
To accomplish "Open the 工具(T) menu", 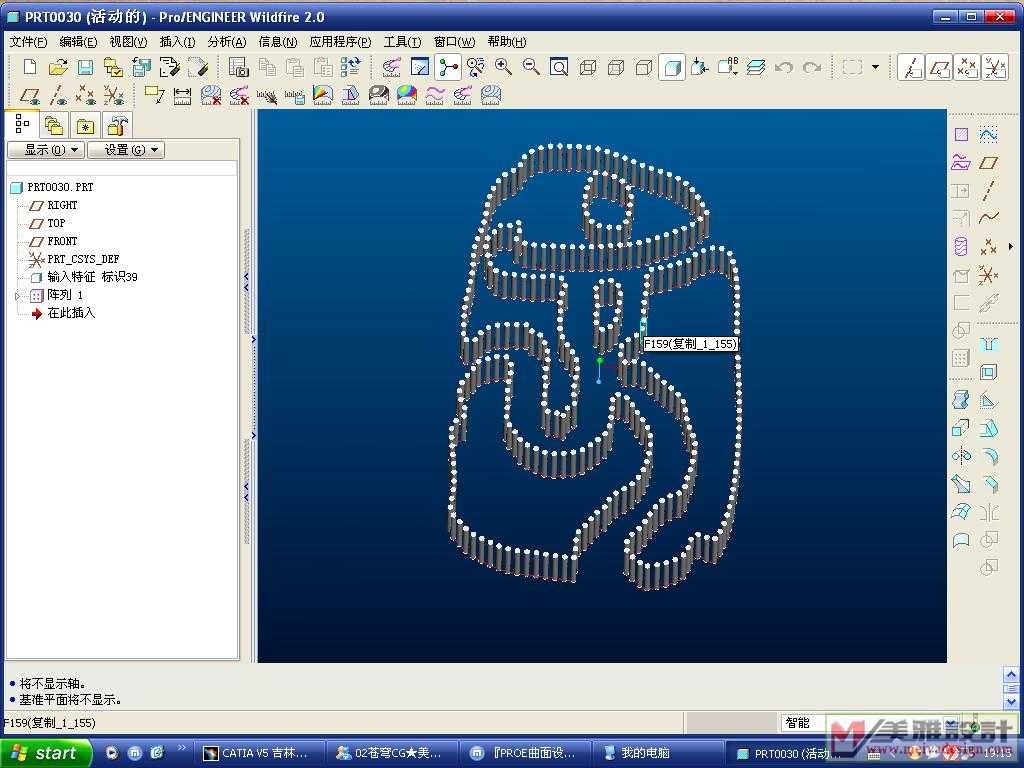I will click(402, 42).
